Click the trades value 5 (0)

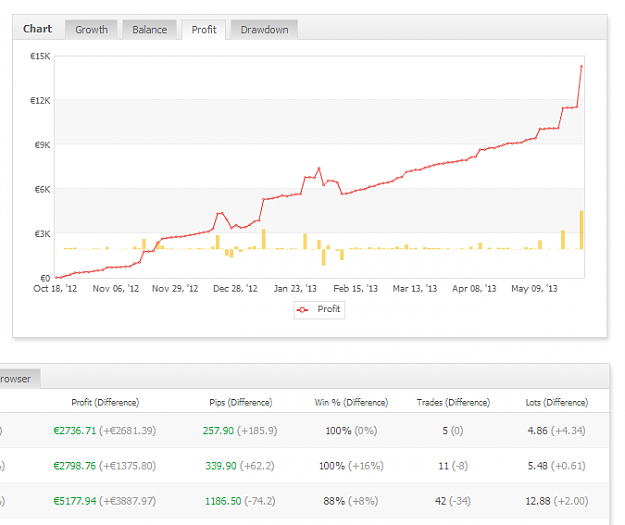tap(453, 431)
